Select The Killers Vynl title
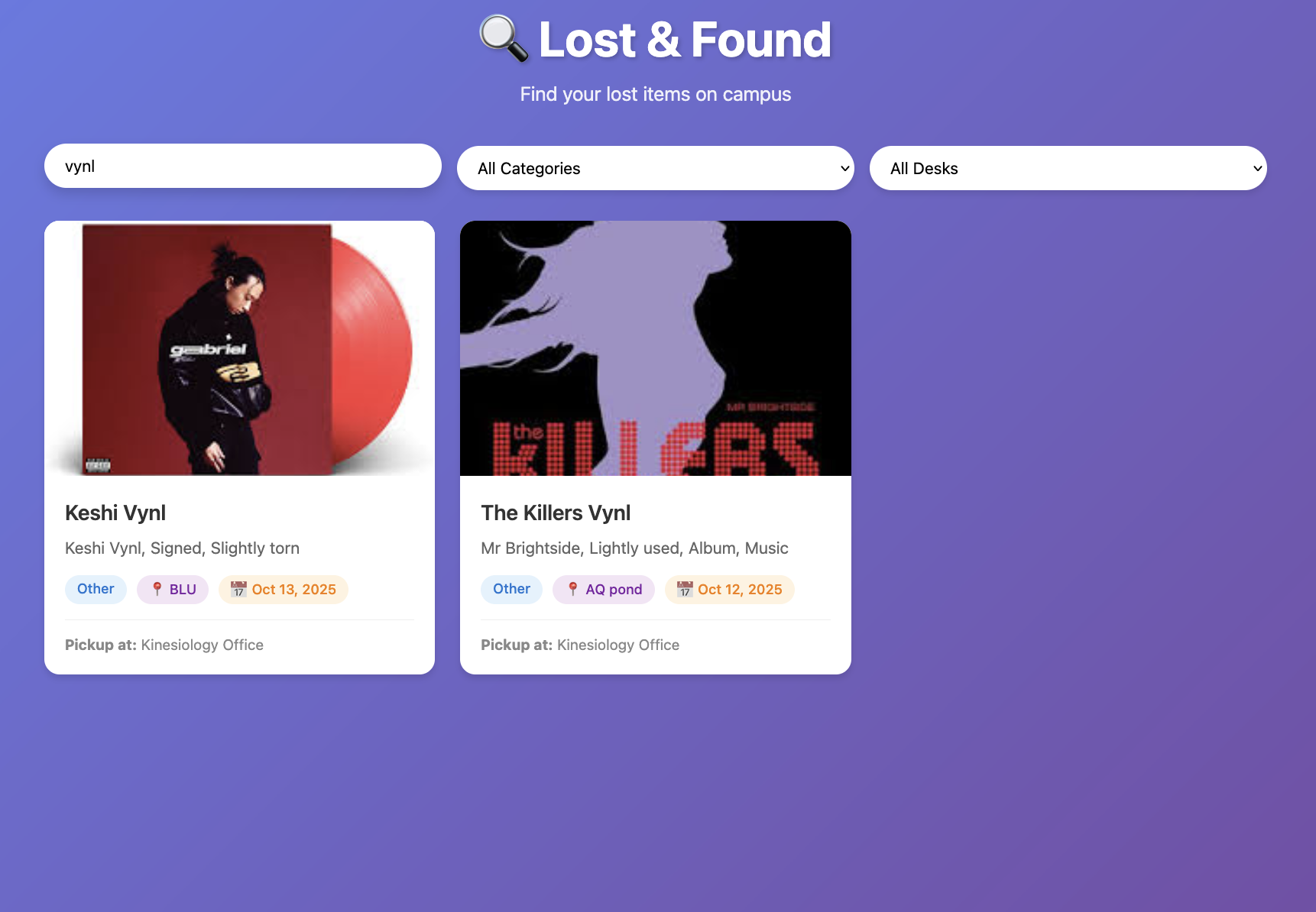This screenshot has width=1316, height=912. [556, 513]
